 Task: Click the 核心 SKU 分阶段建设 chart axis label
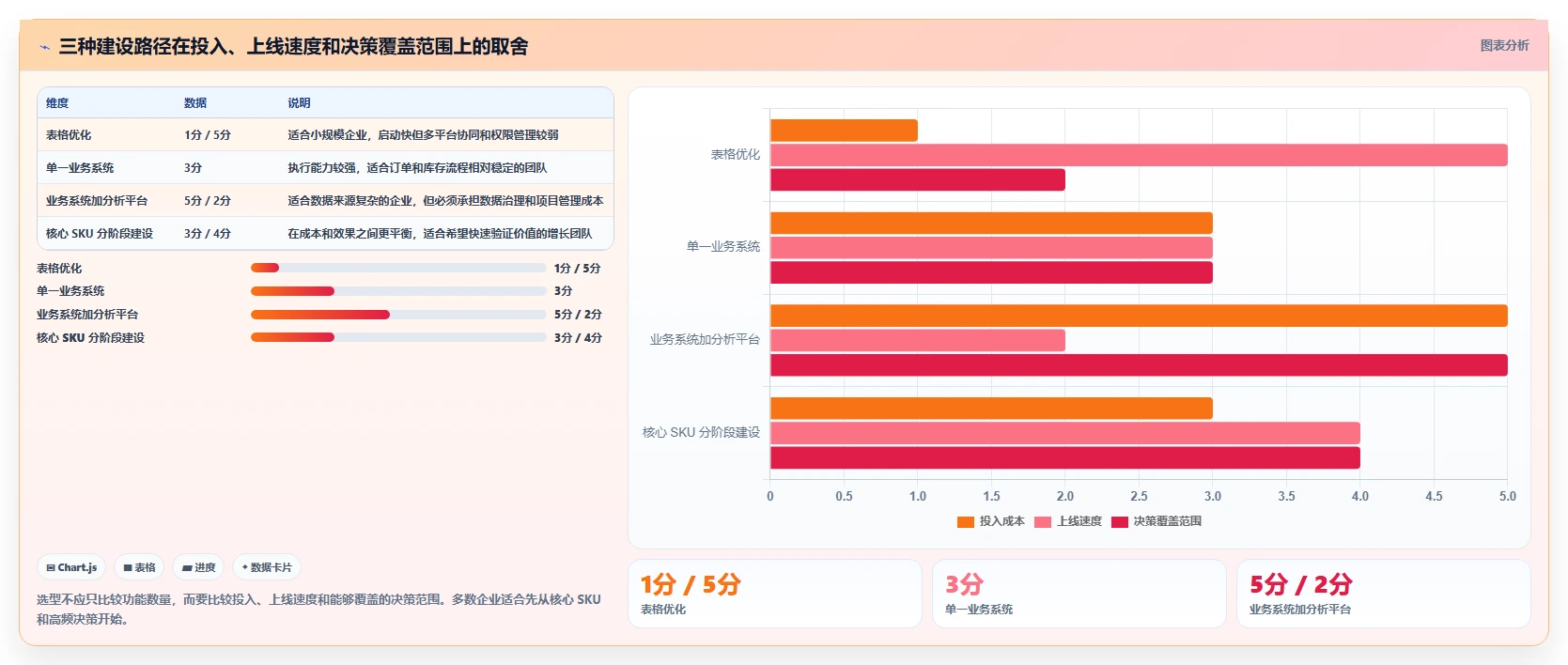[701, 433]
